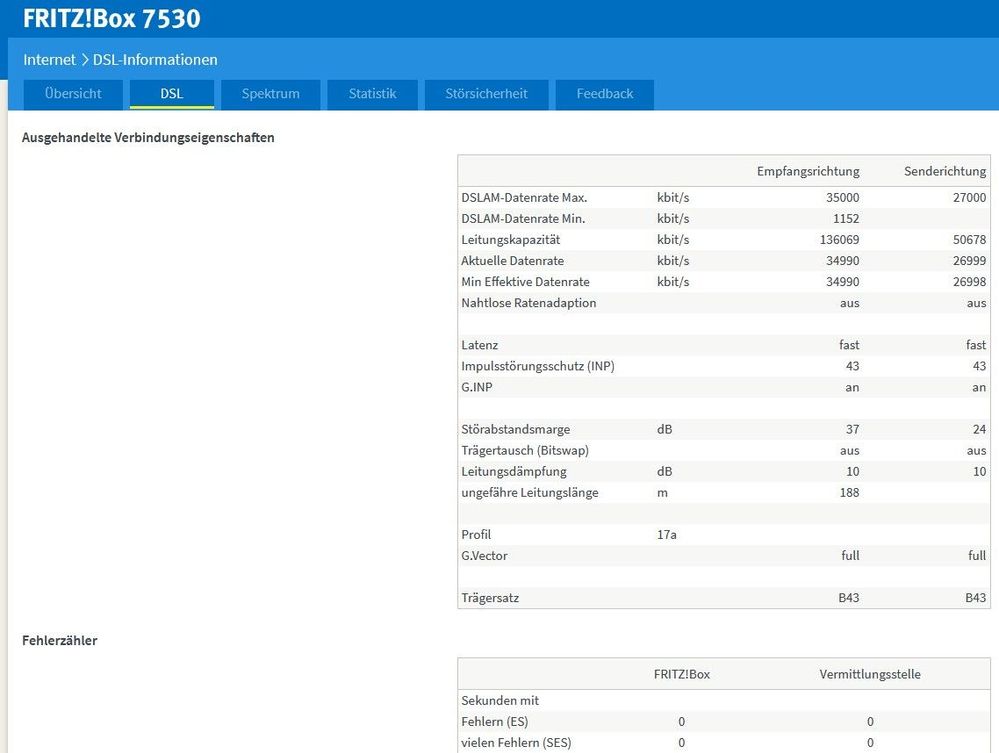This screenshot has width=999, height=753.
Task: Select the heading Ausgehandelte Verbindungseigenschaften
Action: [x=148, y=138]
